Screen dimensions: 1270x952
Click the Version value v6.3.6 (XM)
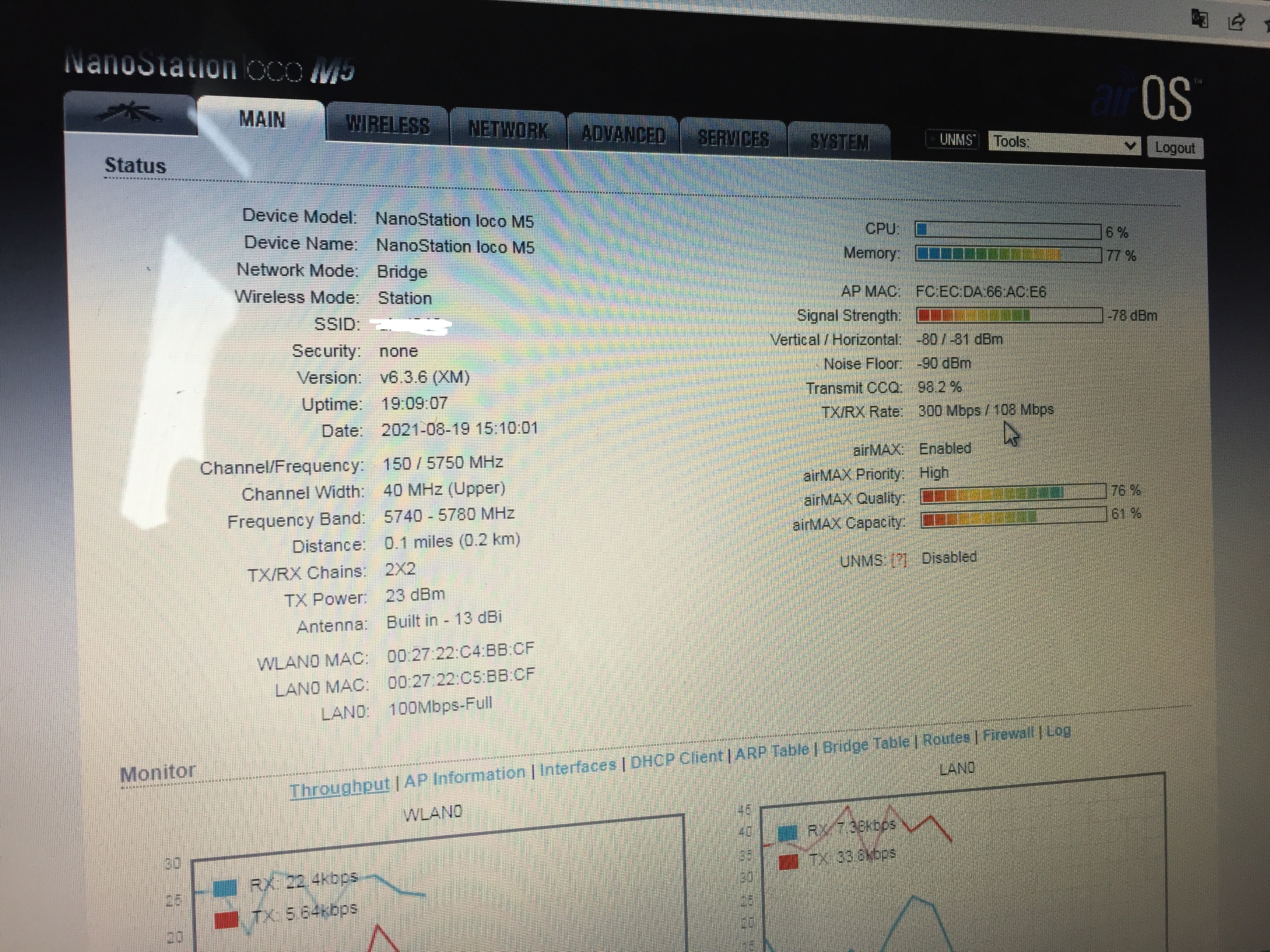click(x=425, y=377)
